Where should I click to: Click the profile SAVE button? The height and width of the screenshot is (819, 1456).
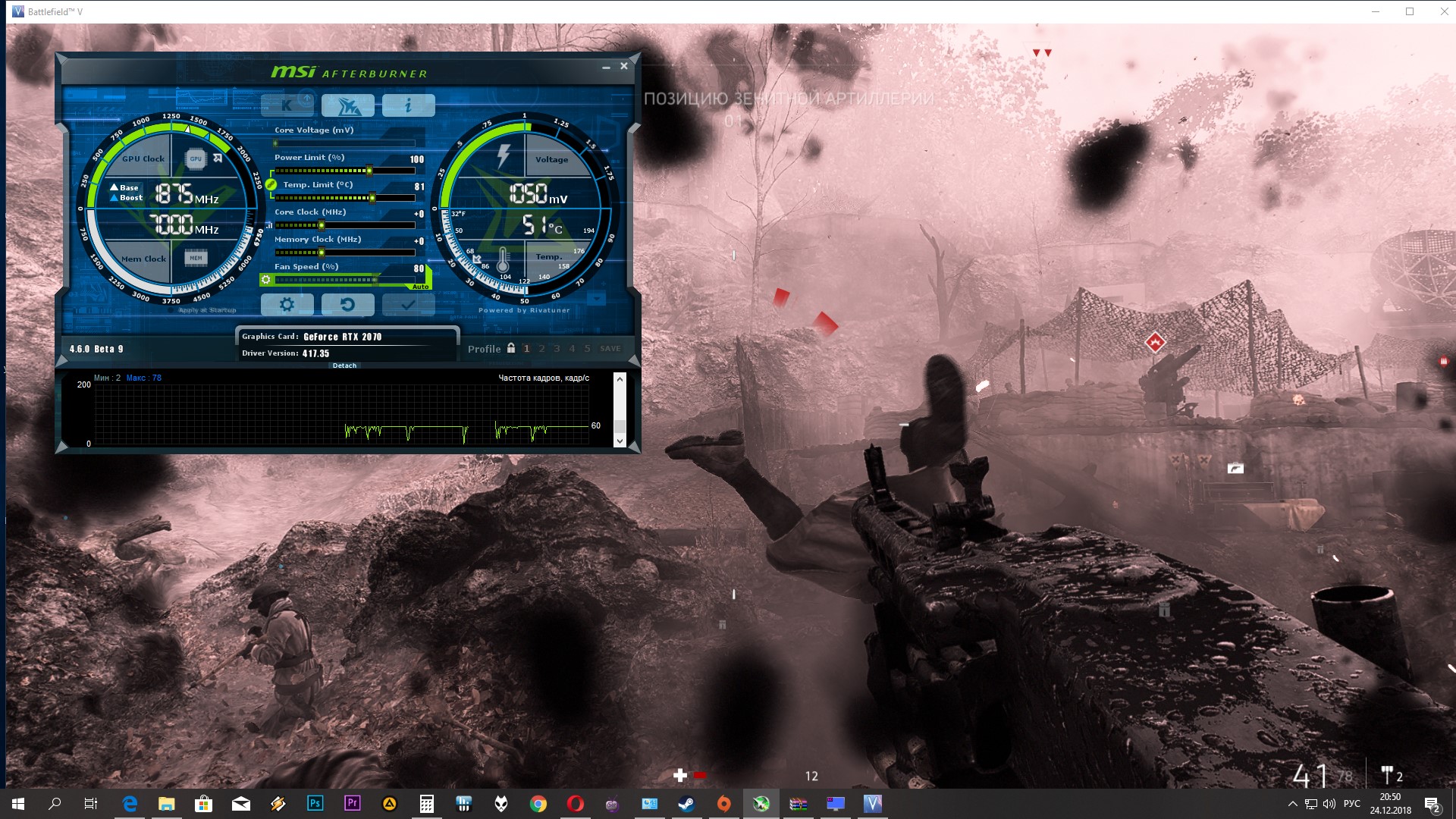click(x=610, y=349)
